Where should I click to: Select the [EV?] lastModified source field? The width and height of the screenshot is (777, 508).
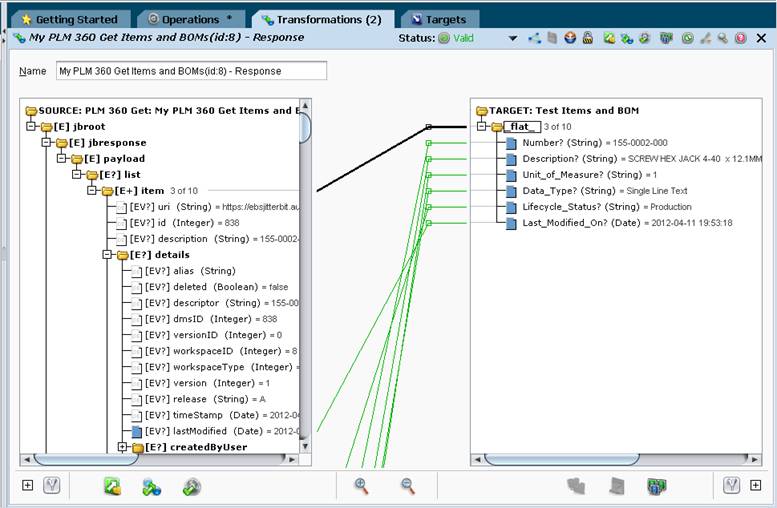[x=215, y=431]
